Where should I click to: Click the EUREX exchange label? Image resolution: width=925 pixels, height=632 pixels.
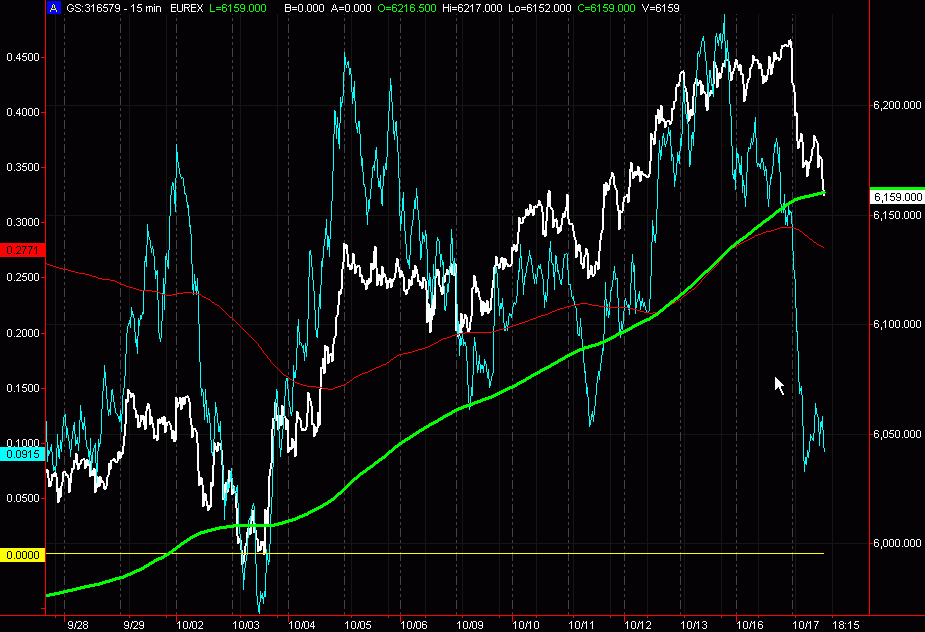point(186,8)
